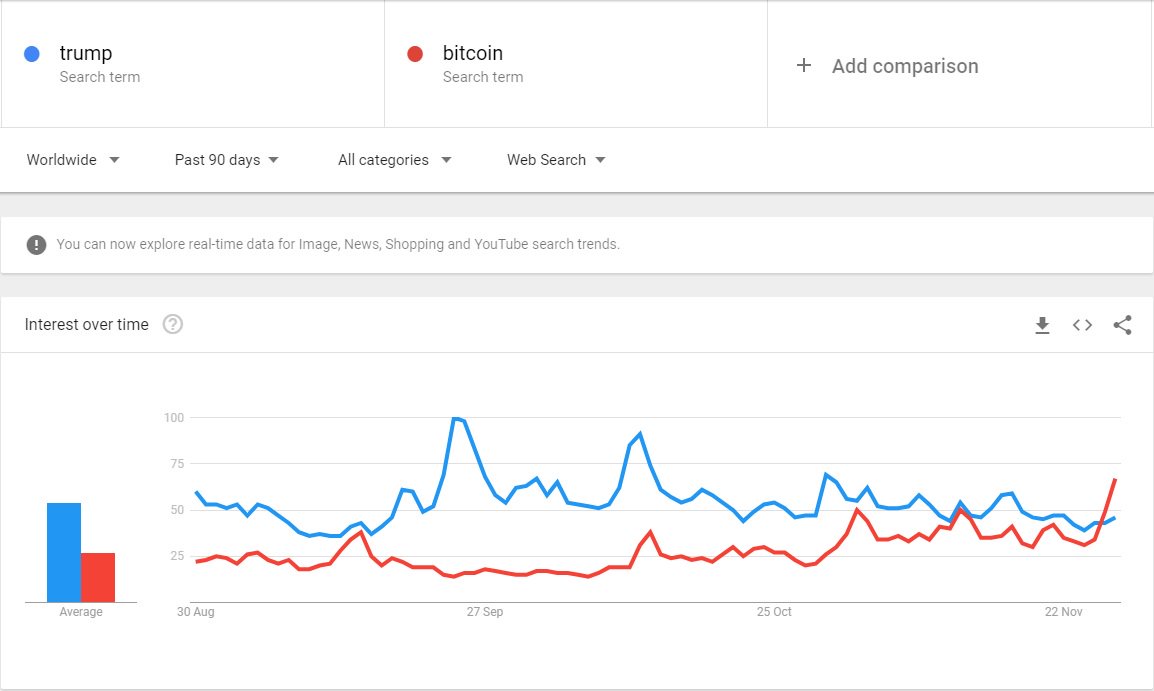The height and width of the screenshot is (691, 1154).
Task: Click the blue trump color dot
Action: (31, 54)
